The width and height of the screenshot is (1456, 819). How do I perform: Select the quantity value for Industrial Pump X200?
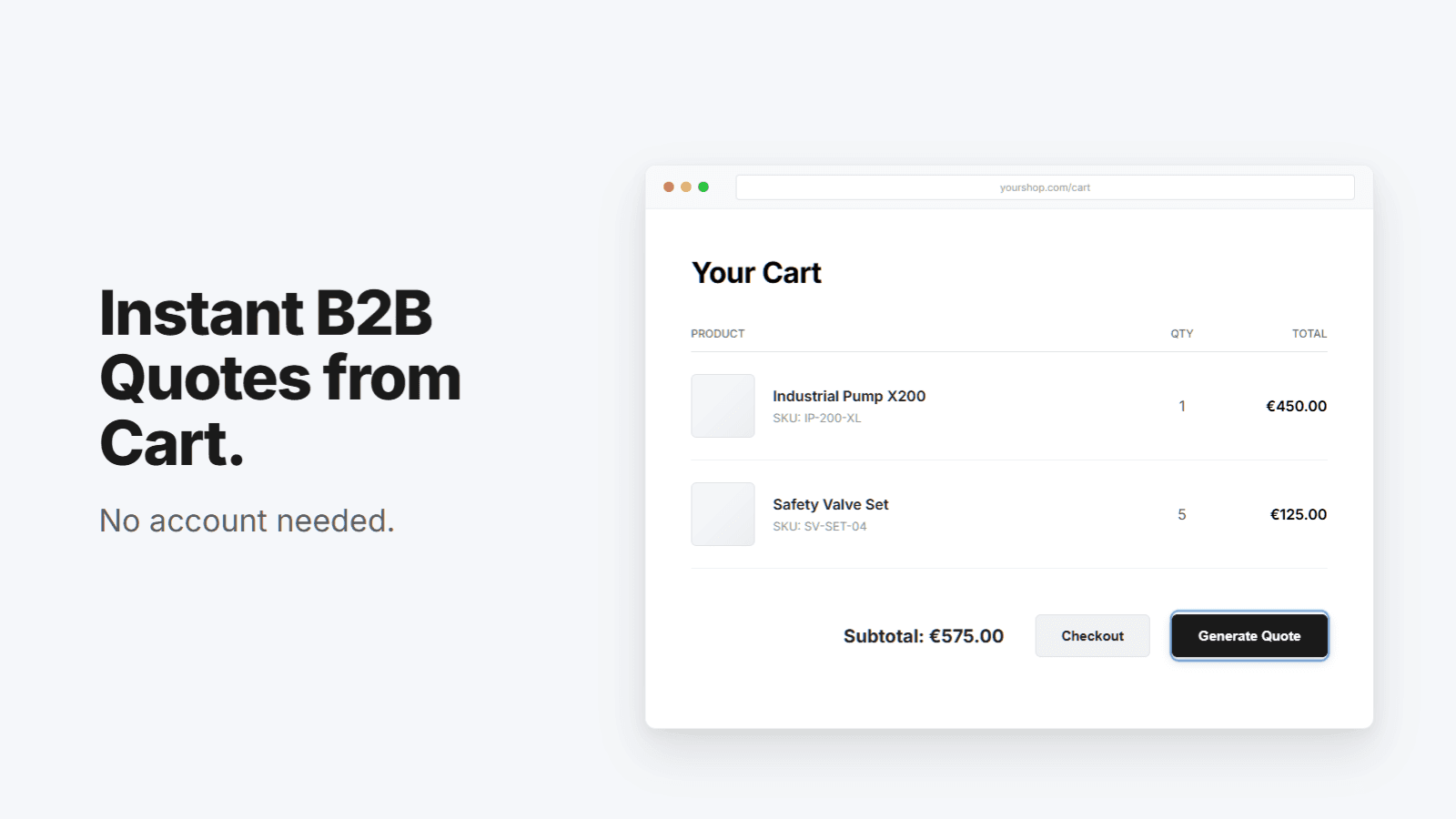1181,406
